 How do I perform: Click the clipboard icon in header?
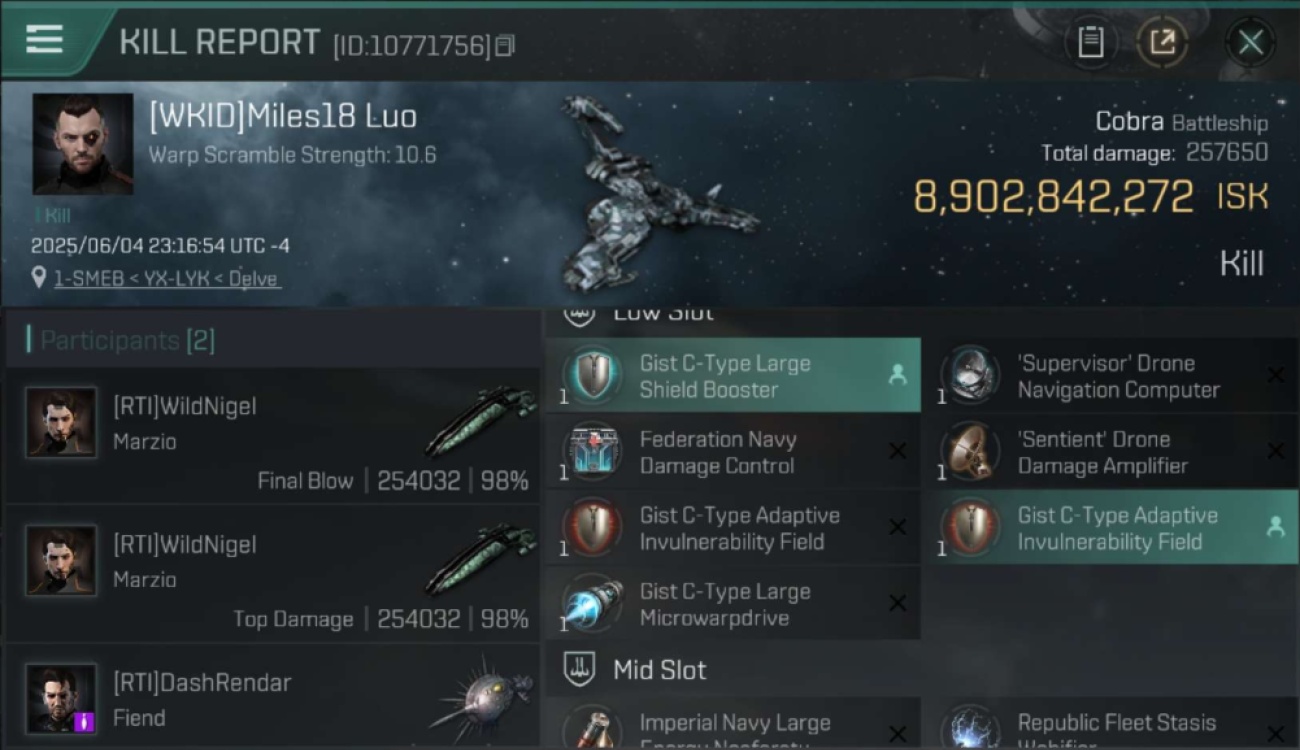point(1090,42)
